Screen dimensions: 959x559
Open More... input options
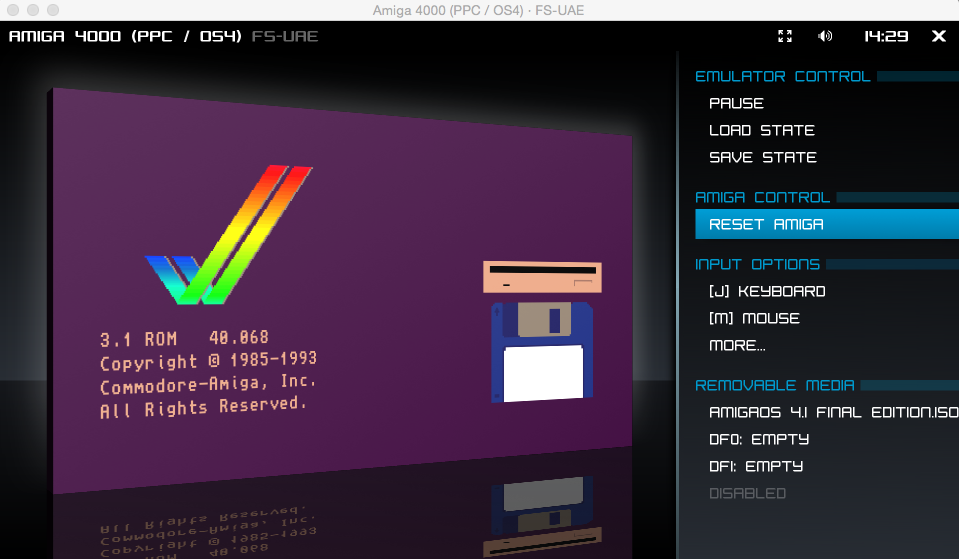click(737, 345)
